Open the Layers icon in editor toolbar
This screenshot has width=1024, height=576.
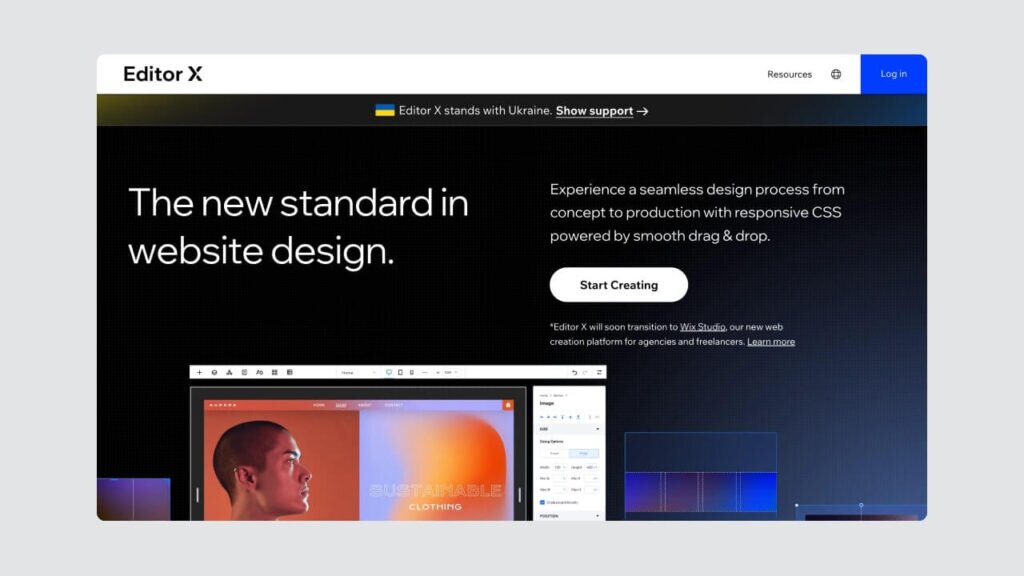(214, 372)
